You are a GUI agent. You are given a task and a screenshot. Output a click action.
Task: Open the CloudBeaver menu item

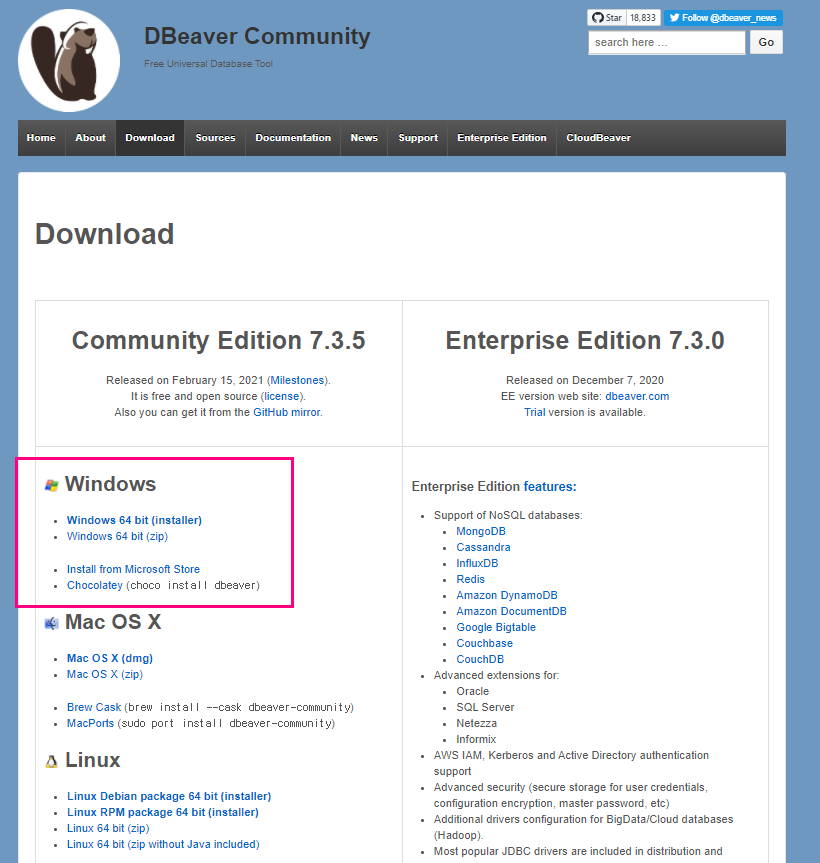point(598,138)
